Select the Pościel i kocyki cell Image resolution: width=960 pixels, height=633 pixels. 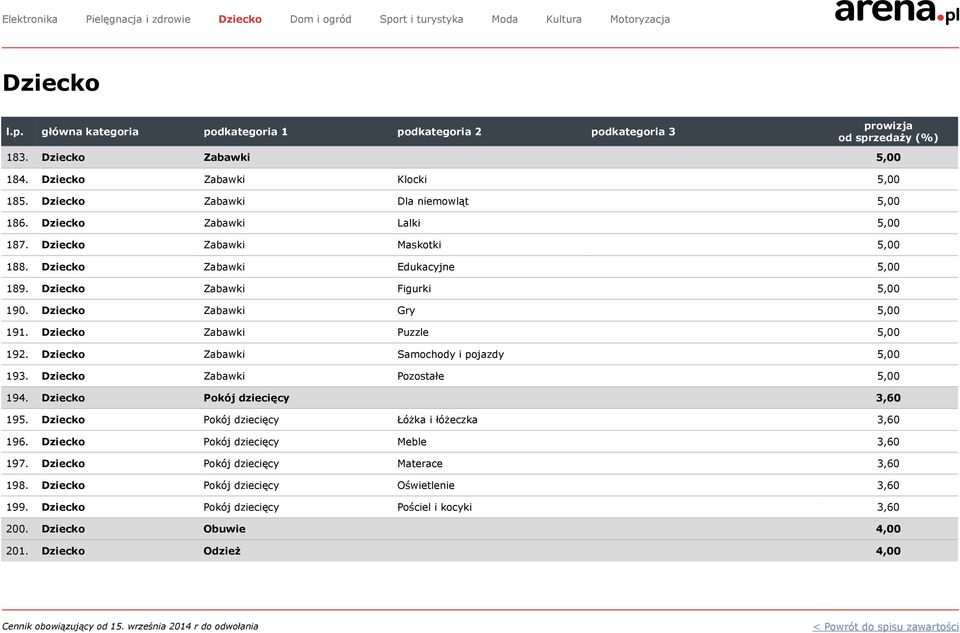pyautogui.click(x=435, y=508)
